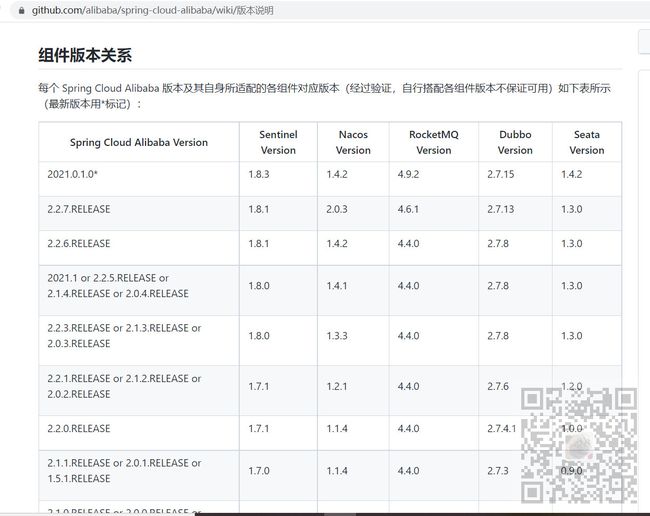Click Nacos 2.0.3 in 2.2.7.RELEASE row
The height and width of the screenshot is (516, 650).
tap(337, 209)
